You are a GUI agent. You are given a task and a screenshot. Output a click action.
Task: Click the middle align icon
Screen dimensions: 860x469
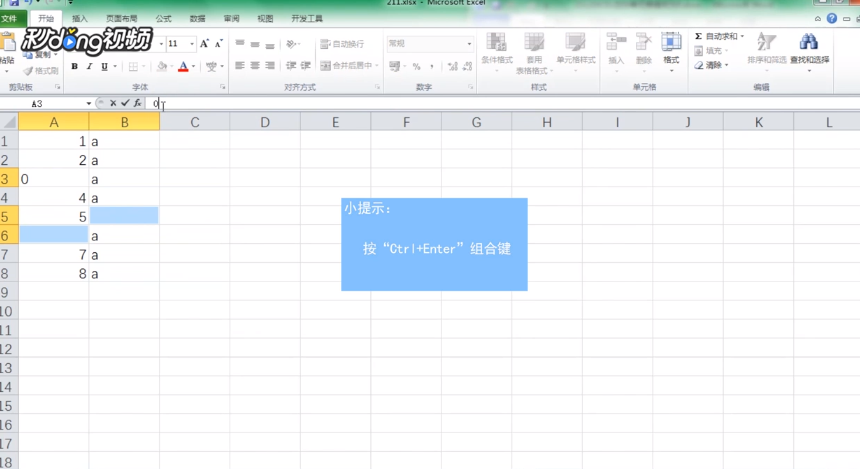coord(255,43)
